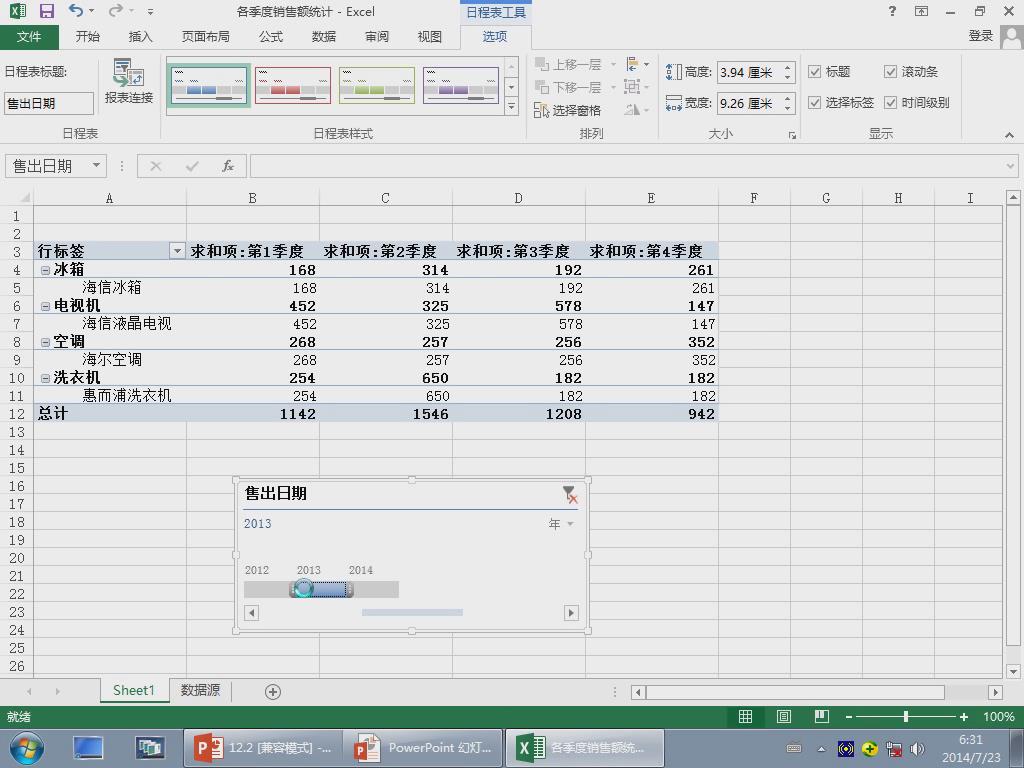The image size is (1024, 768).
Task: Open the Name Box dropdown arrow
Action: click(96, 165)
